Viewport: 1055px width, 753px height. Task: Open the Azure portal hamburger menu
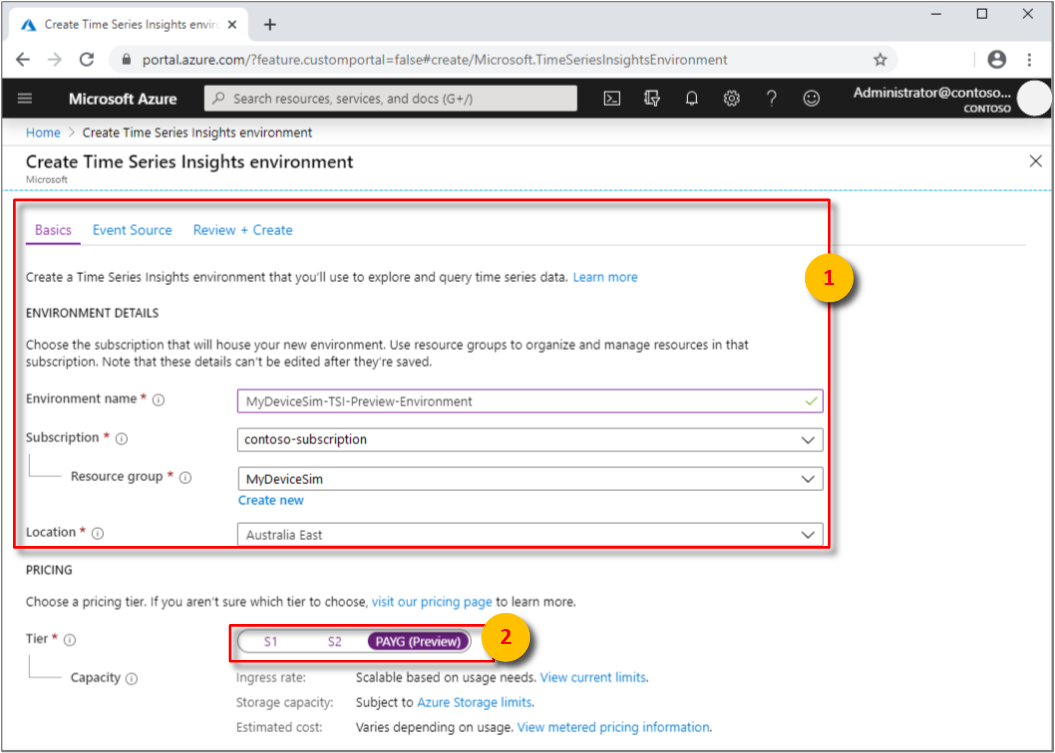[25, 98]
